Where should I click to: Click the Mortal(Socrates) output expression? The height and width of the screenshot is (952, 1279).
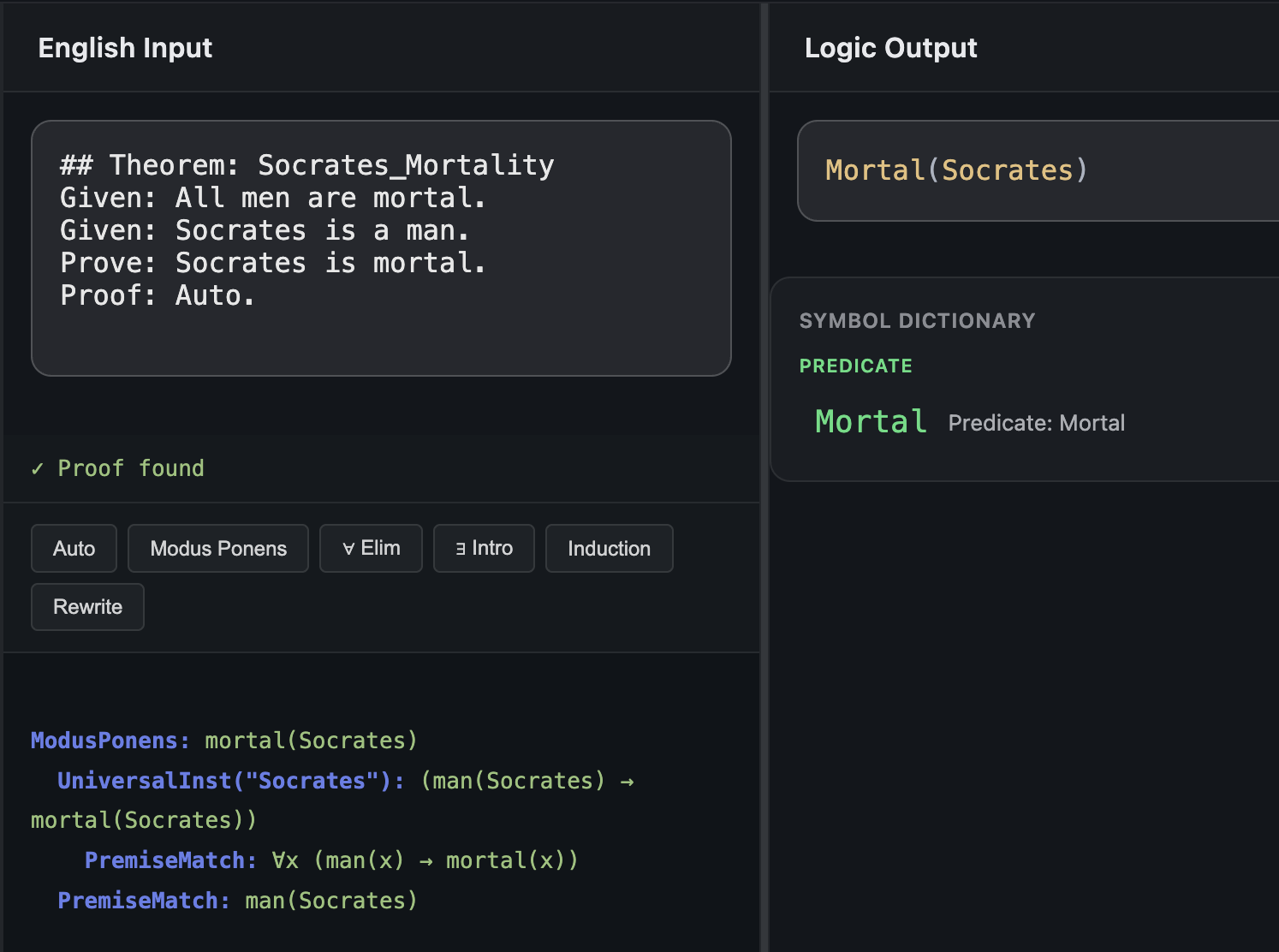[x=955, y=170]
